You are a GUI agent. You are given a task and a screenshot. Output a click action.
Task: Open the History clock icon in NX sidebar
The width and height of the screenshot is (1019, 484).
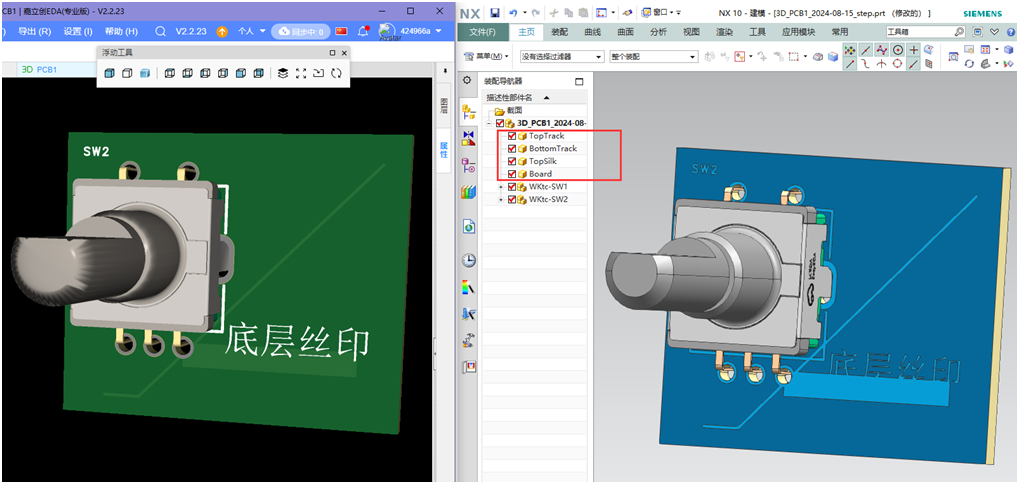[x=469, y=260]
